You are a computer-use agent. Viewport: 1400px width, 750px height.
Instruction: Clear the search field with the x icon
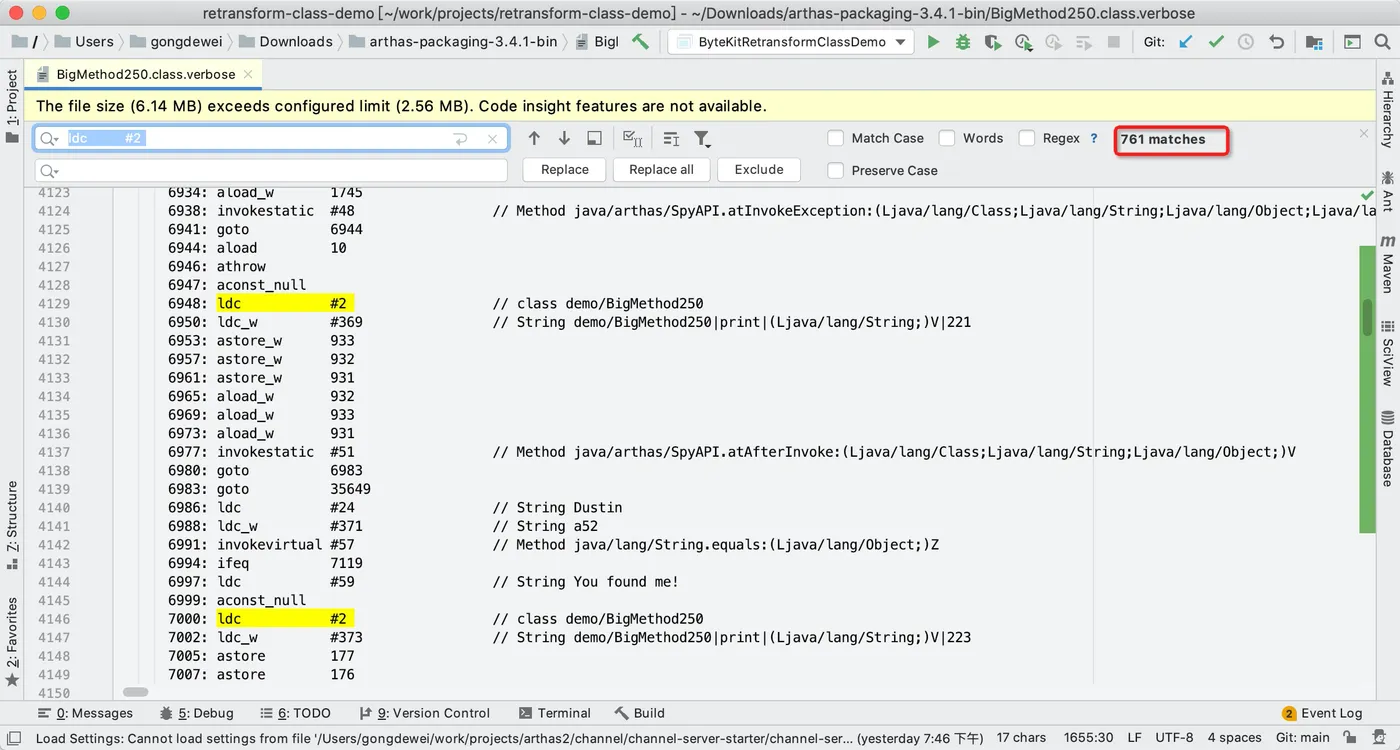[492, 139]
